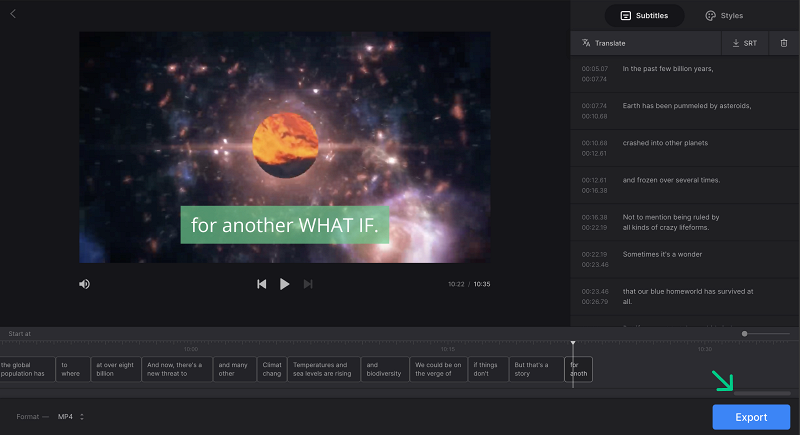Go back using the top-left arrow
The width and height of the screenshot is (800, 435).
[x=13, y=14]
